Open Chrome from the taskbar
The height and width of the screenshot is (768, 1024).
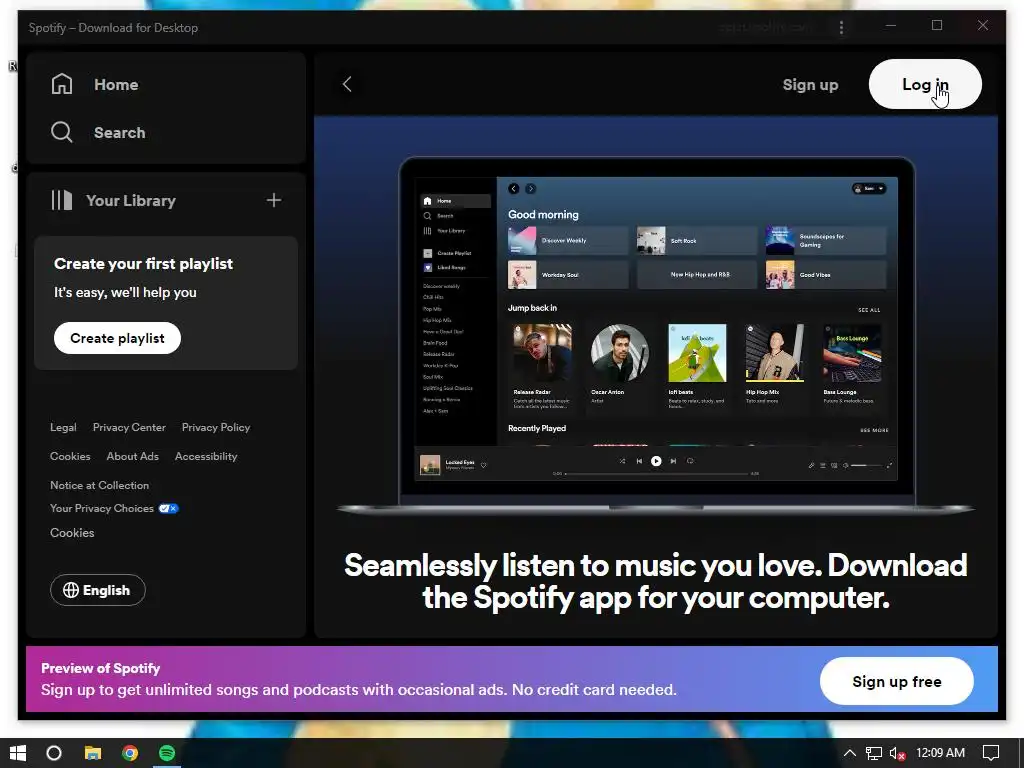coord(130,753)
